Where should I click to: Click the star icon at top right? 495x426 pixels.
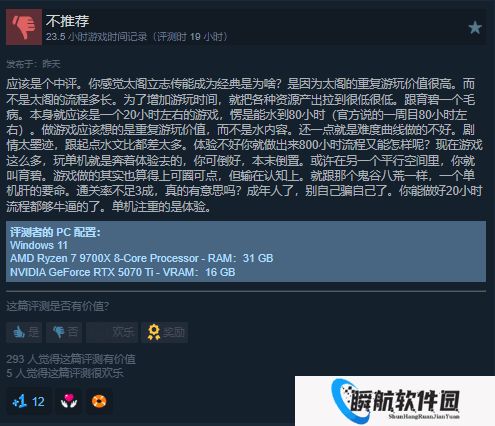[x=475, y=28]
